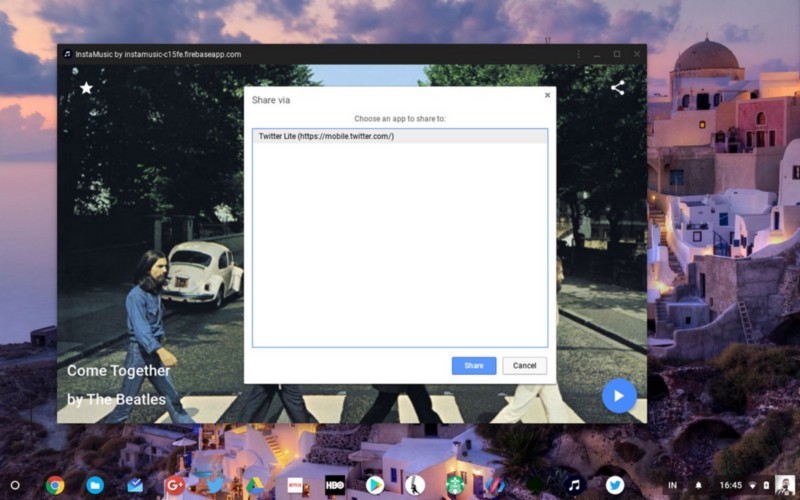Open Twitter Lite circle icon on shelf

(x=615, y=485)
